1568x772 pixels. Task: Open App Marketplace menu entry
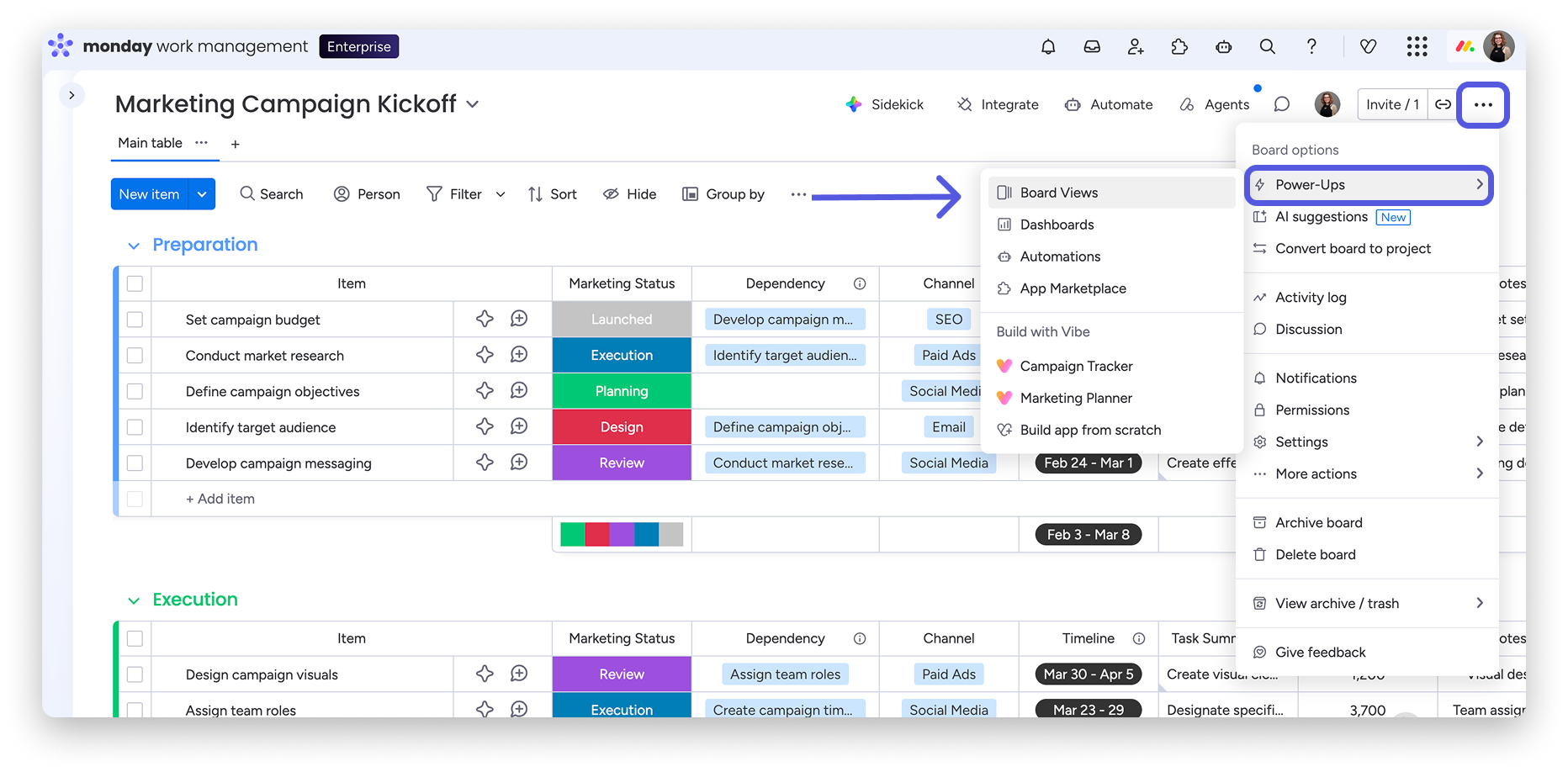pos(1112,288)
